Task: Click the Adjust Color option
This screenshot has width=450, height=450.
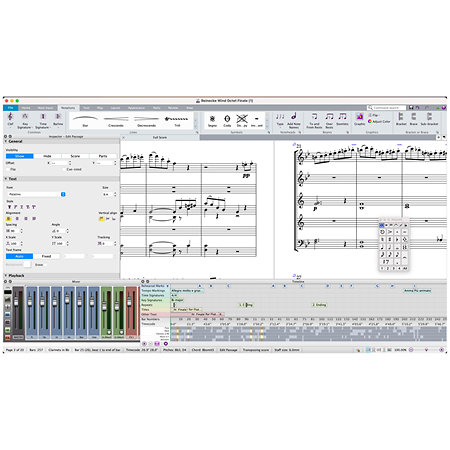Action: coord(379,122)
